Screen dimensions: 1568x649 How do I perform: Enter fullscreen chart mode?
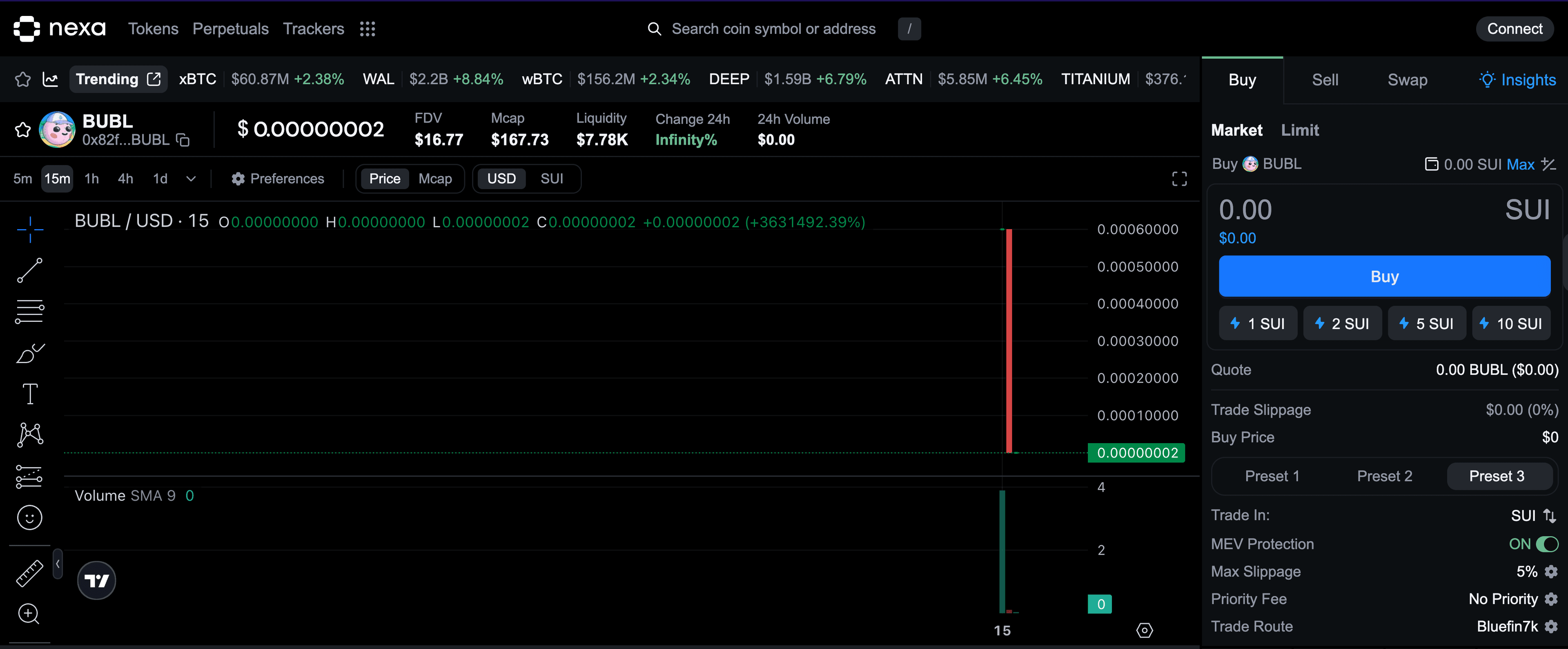click(x=1179, y=179)
